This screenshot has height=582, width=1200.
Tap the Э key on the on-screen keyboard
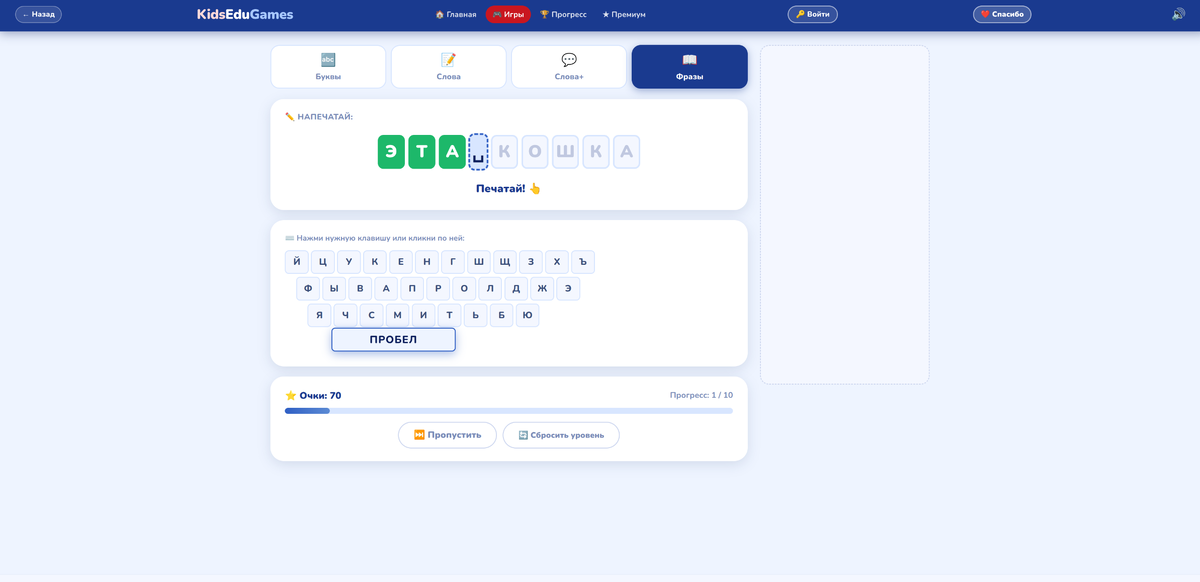click(x=568, y=289)
